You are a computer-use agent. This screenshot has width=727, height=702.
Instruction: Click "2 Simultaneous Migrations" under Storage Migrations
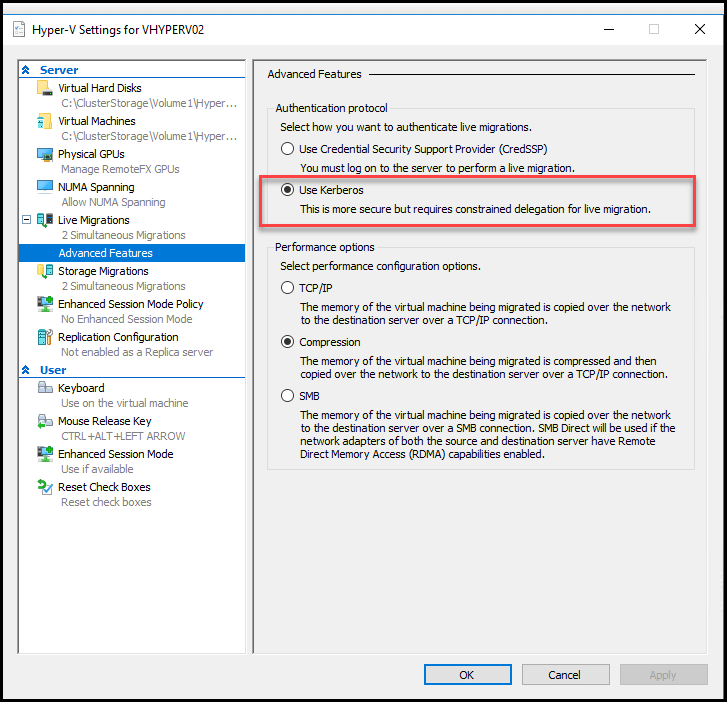[123, 286]
